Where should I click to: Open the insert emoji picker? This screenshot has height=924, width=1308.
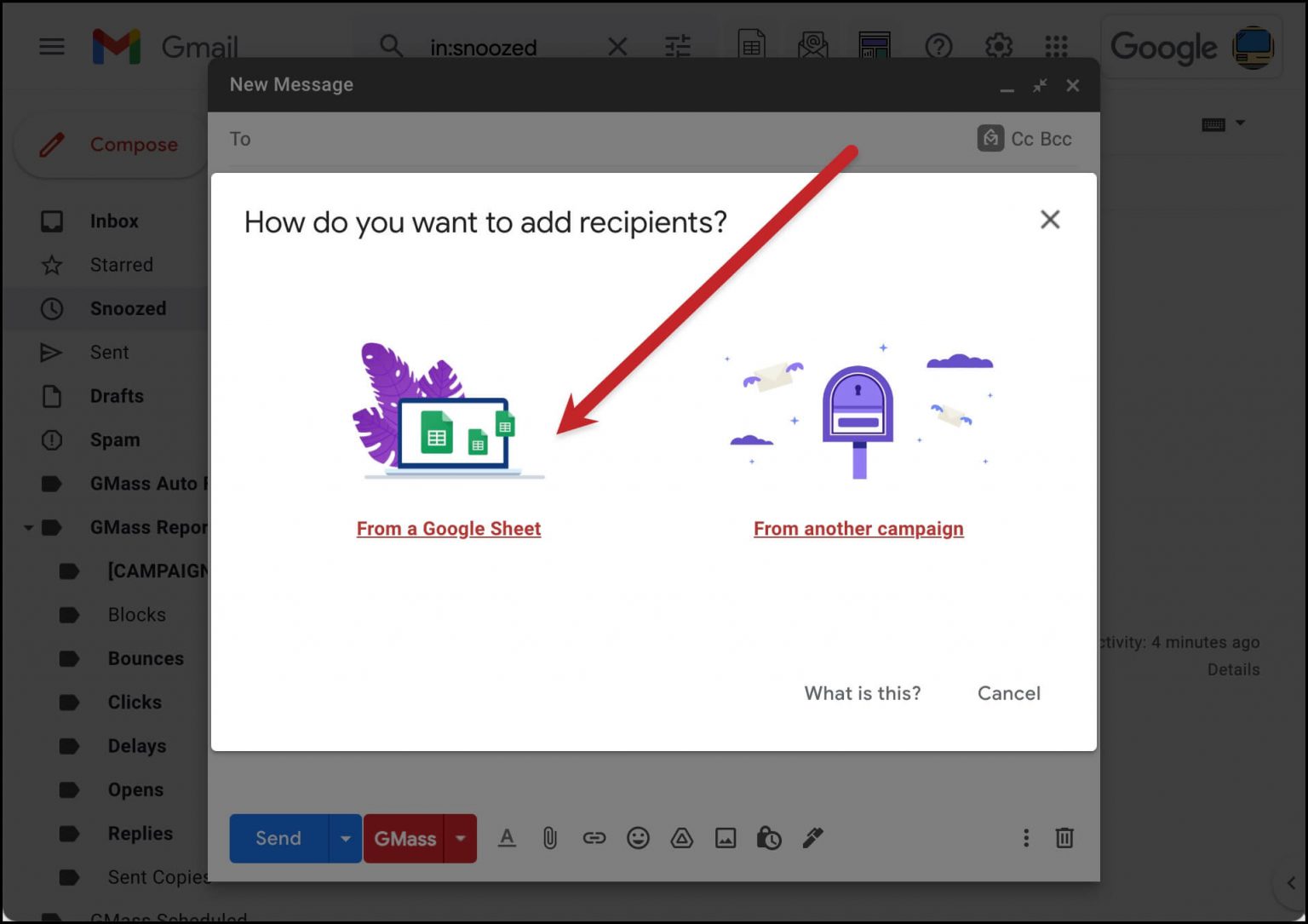(x=638, y=838)
